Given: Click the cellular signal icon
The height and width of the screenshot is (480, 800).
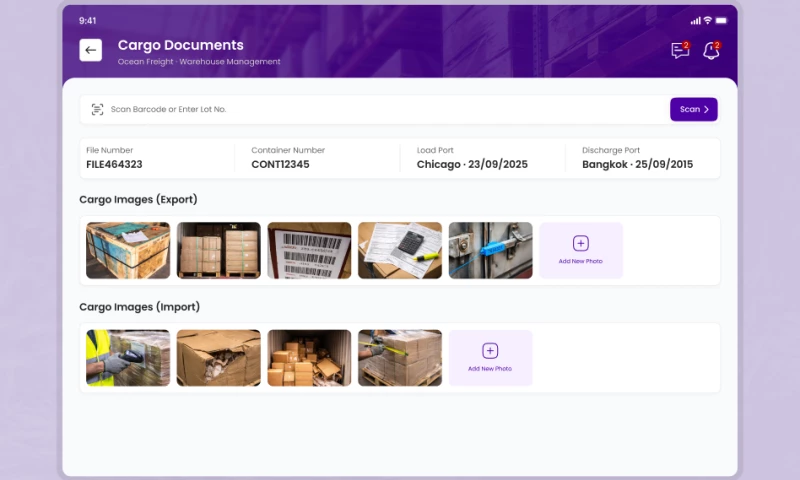Looking at the screenshot, I should click(695, 20).
